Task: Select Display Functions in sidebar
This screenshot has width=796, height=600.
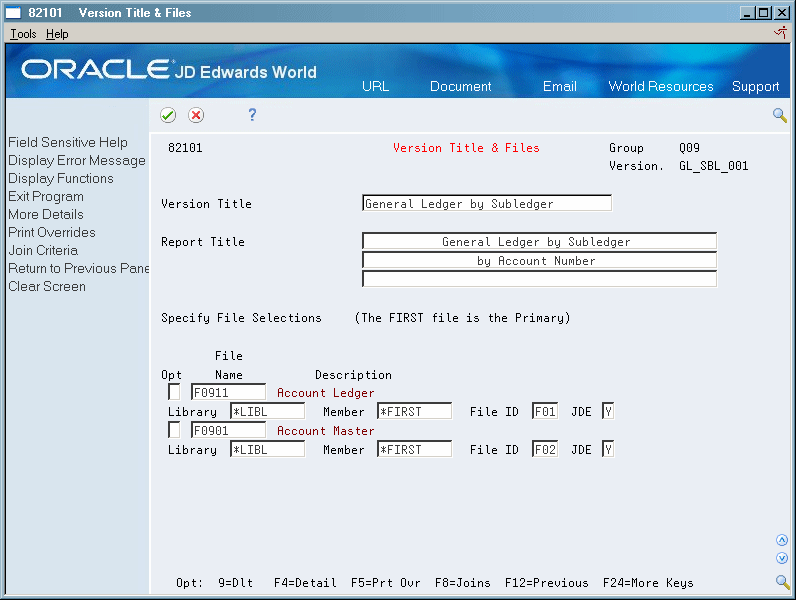Action: [x=61, y=178]
